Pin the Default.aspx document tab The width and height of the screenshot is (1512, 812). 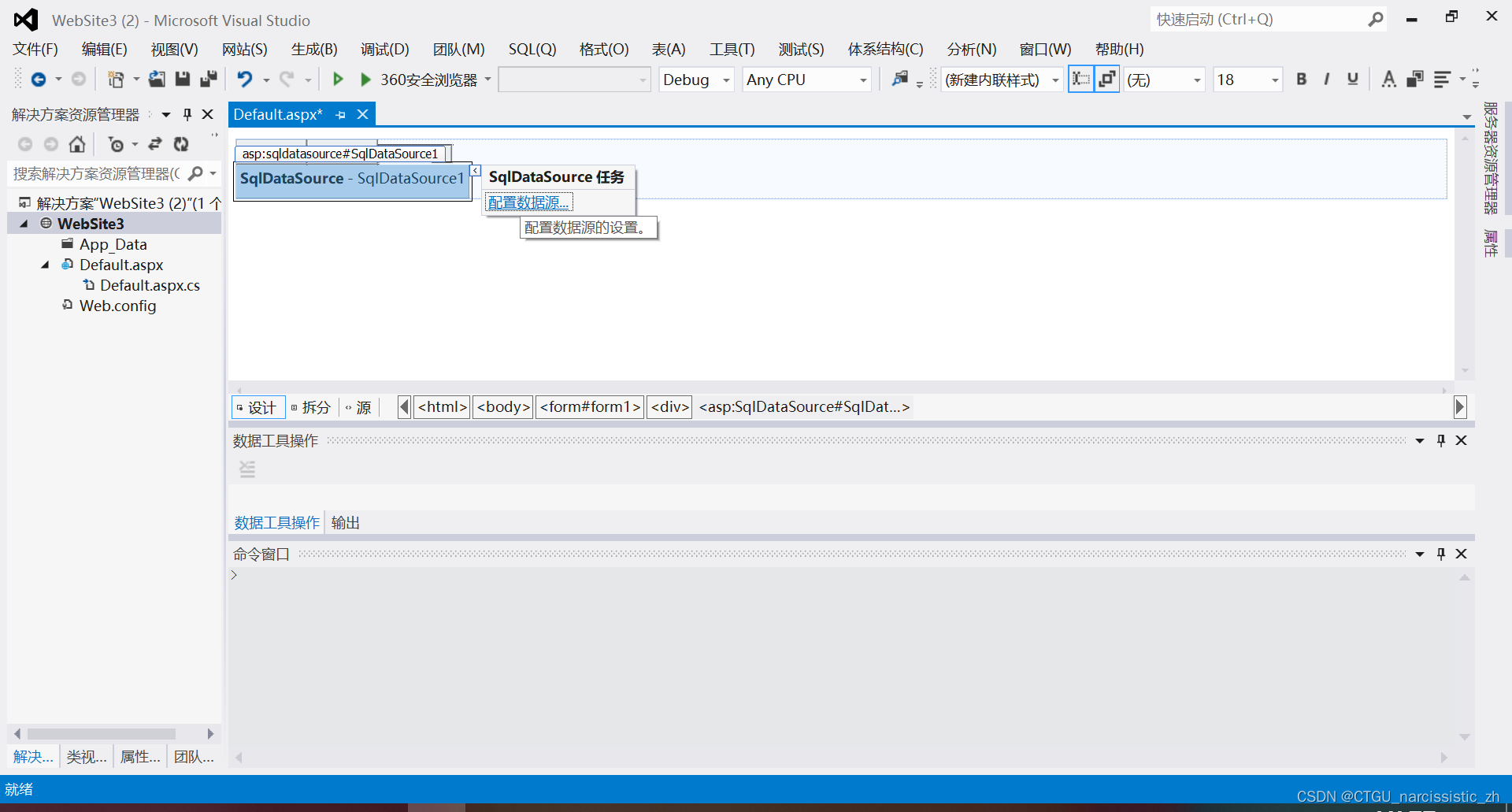[x=340, y=115]
